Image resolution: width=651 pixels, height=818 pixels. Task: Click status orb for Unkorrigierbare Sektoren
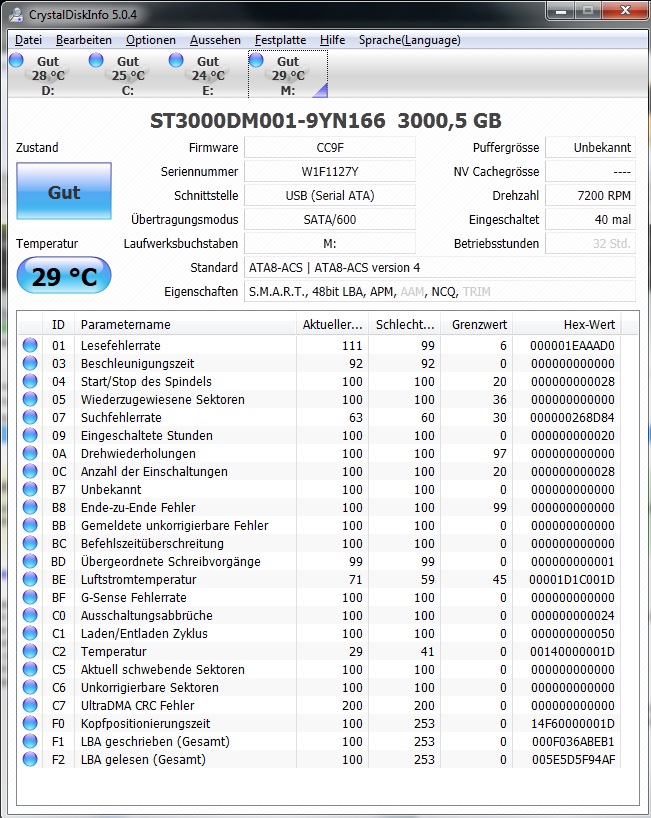[x=30, y=687]
